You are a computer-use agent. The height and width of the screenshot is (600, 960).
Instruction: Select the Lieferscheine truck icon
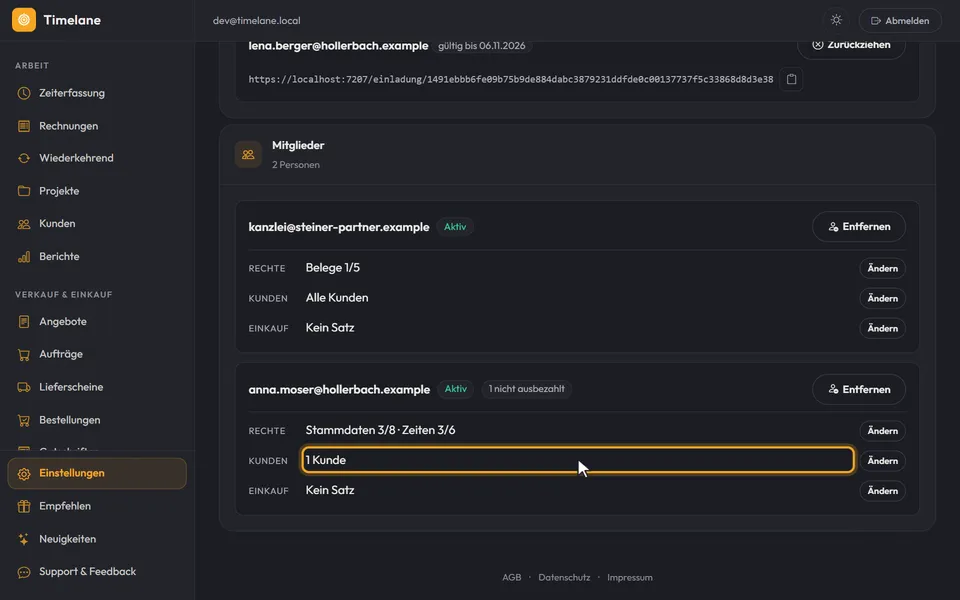[24, 387]
